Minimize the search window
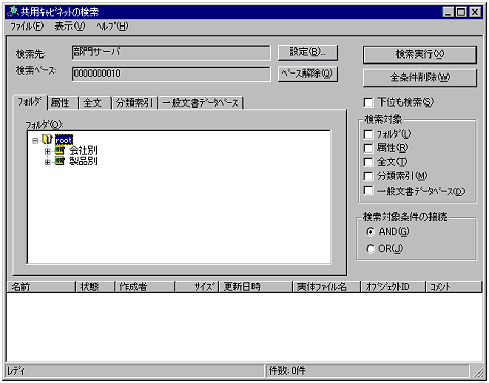 448,12
